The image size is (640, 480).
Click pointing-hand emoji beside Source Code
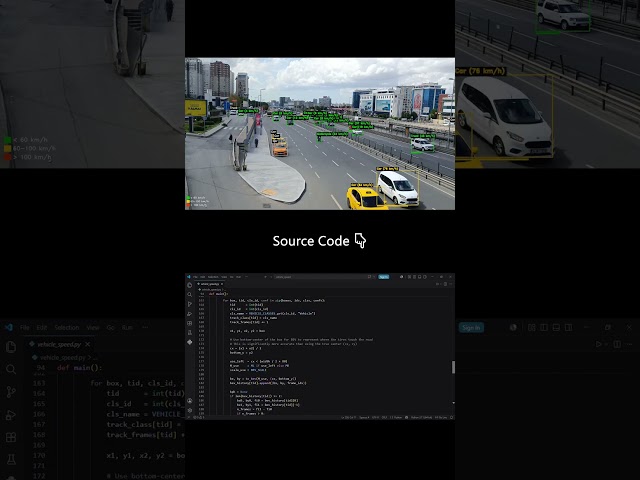click(360, 241)
